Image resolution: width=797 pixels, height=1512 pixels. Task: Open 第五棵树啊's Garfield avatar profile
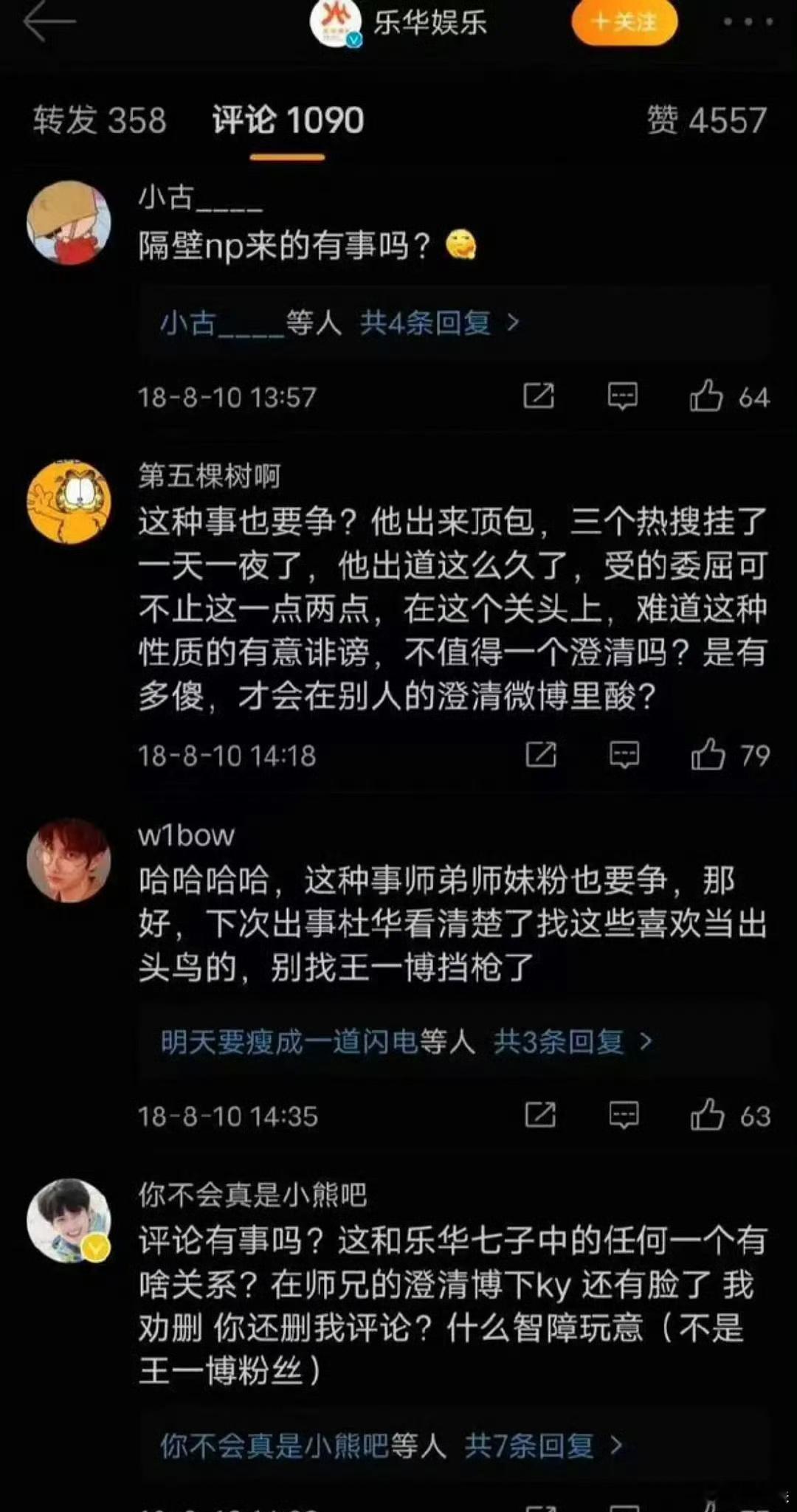coord(69,502)
